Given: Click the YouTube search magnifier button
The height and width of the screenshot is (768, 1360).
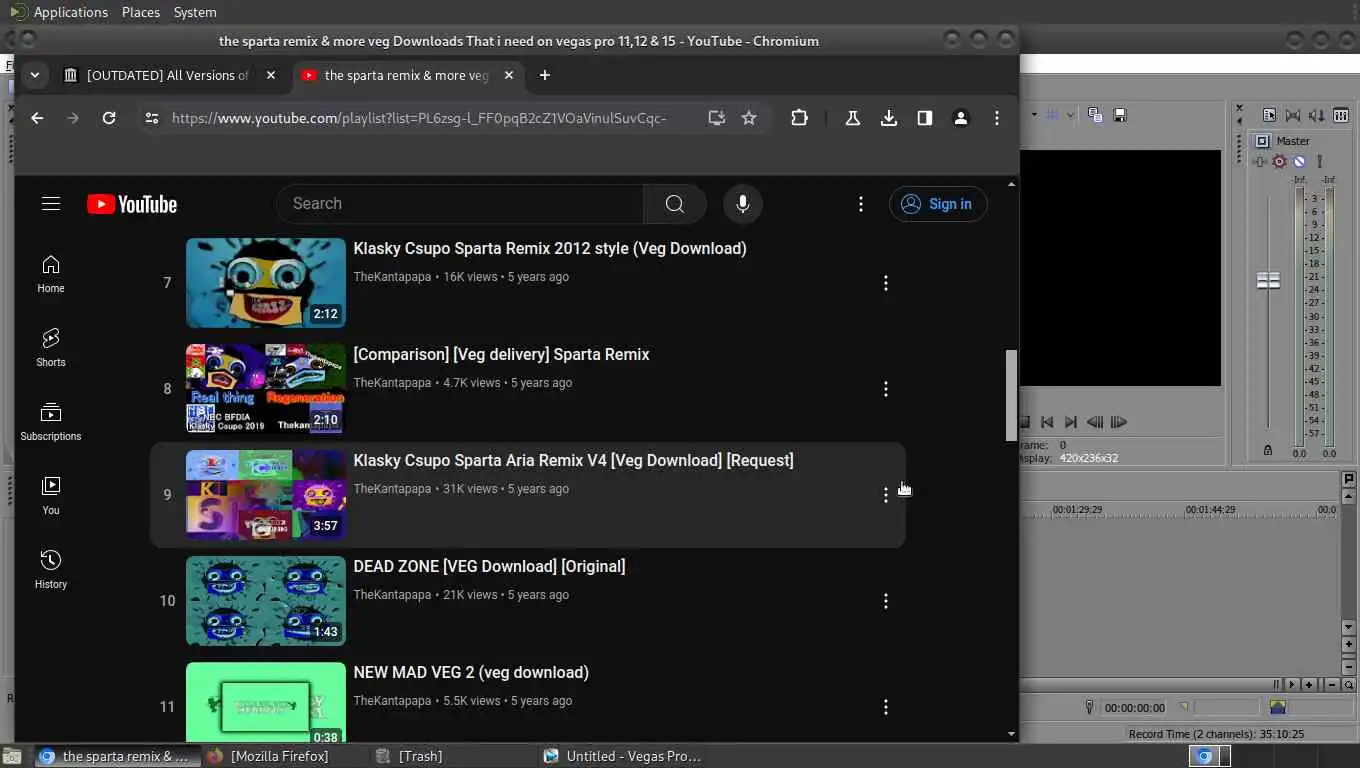Looking at the screenshot, I should point(675,204).
